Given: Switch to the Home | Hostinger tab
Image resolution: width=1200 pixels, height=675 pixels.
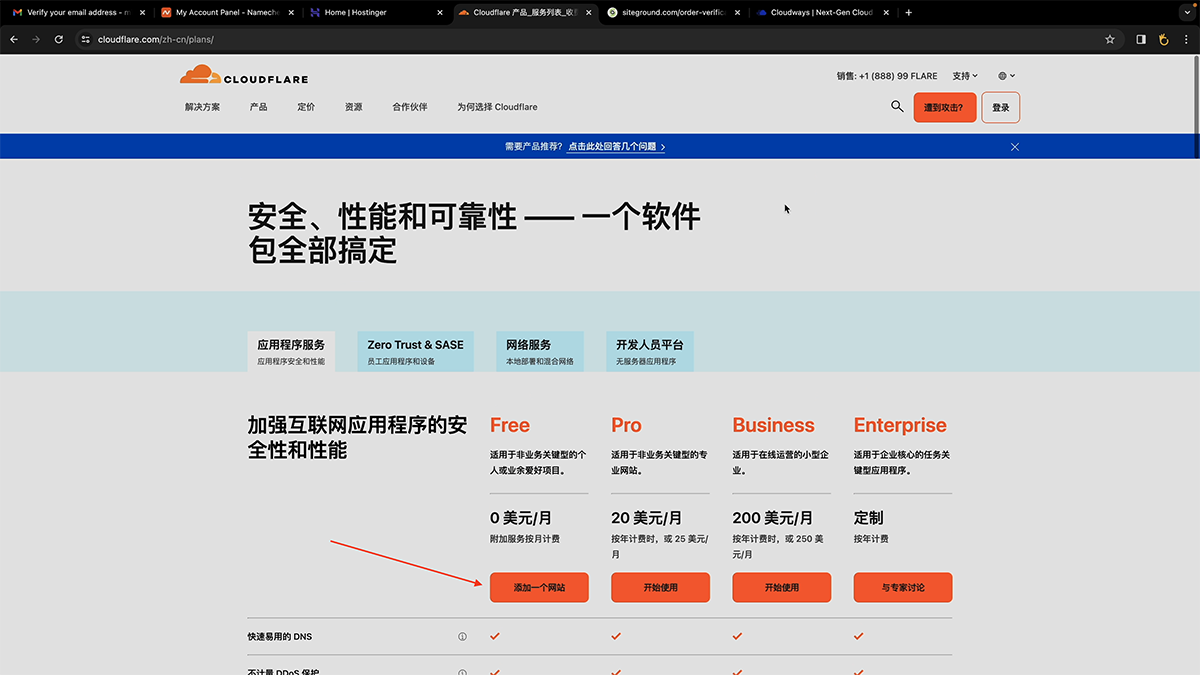Looking at the screenshot, I should click(x=374, y=13).
